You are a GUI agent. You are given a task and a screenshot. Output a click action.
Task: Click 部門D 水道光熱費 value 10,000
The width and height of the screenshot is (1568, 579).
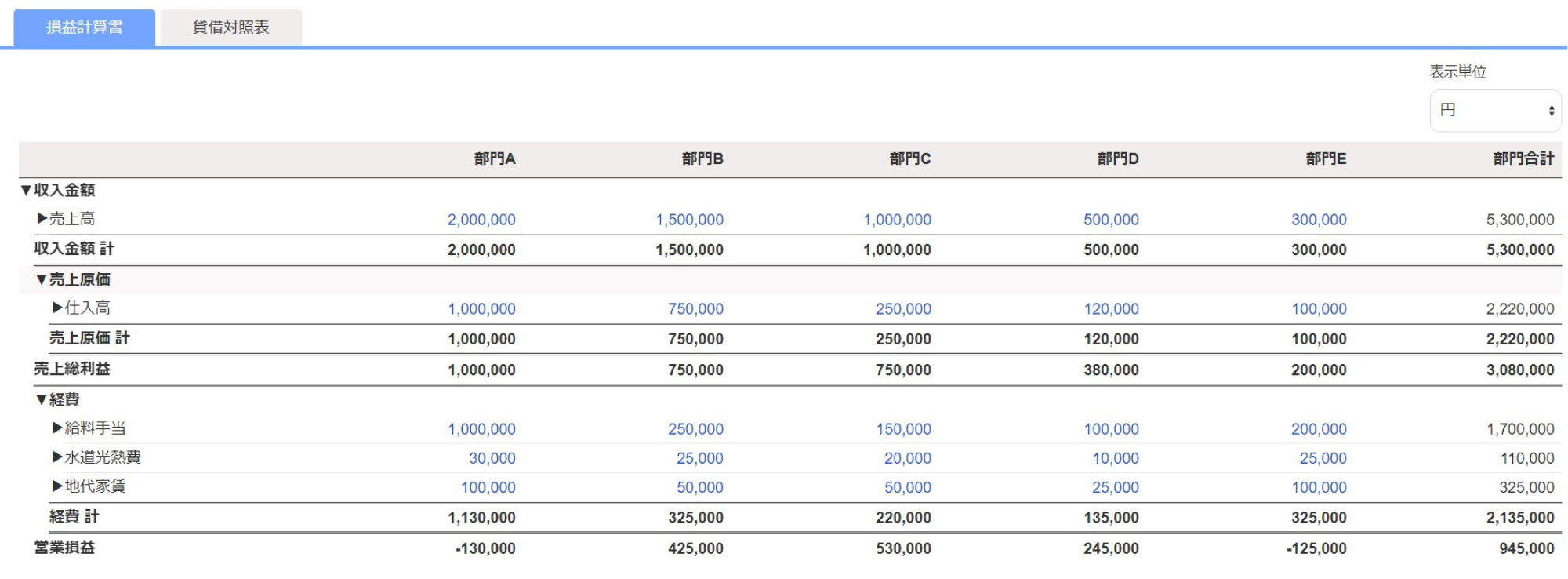click(1116, 458)
